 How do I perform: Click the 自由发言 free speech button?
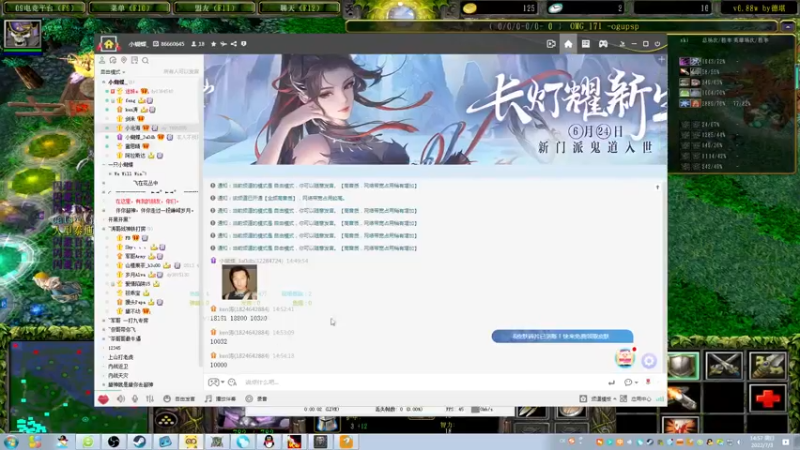(179, 399)
